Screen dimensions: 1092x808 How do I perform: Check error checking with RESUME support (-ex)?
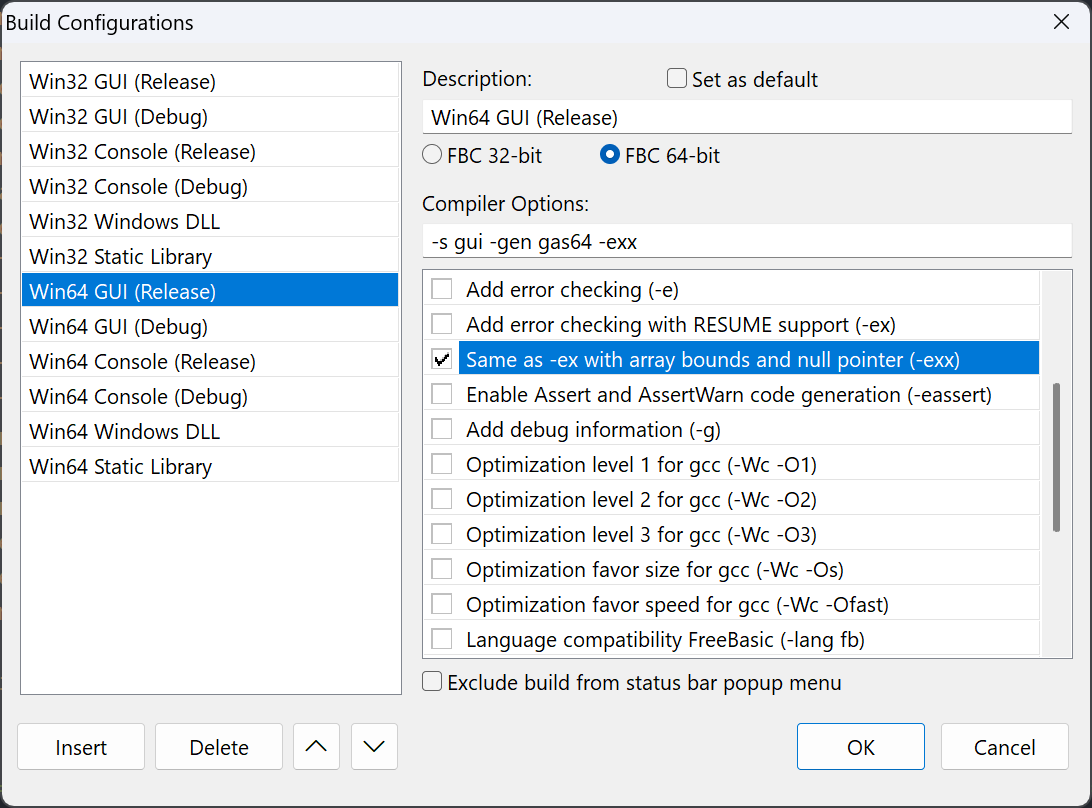pos(442,324)
